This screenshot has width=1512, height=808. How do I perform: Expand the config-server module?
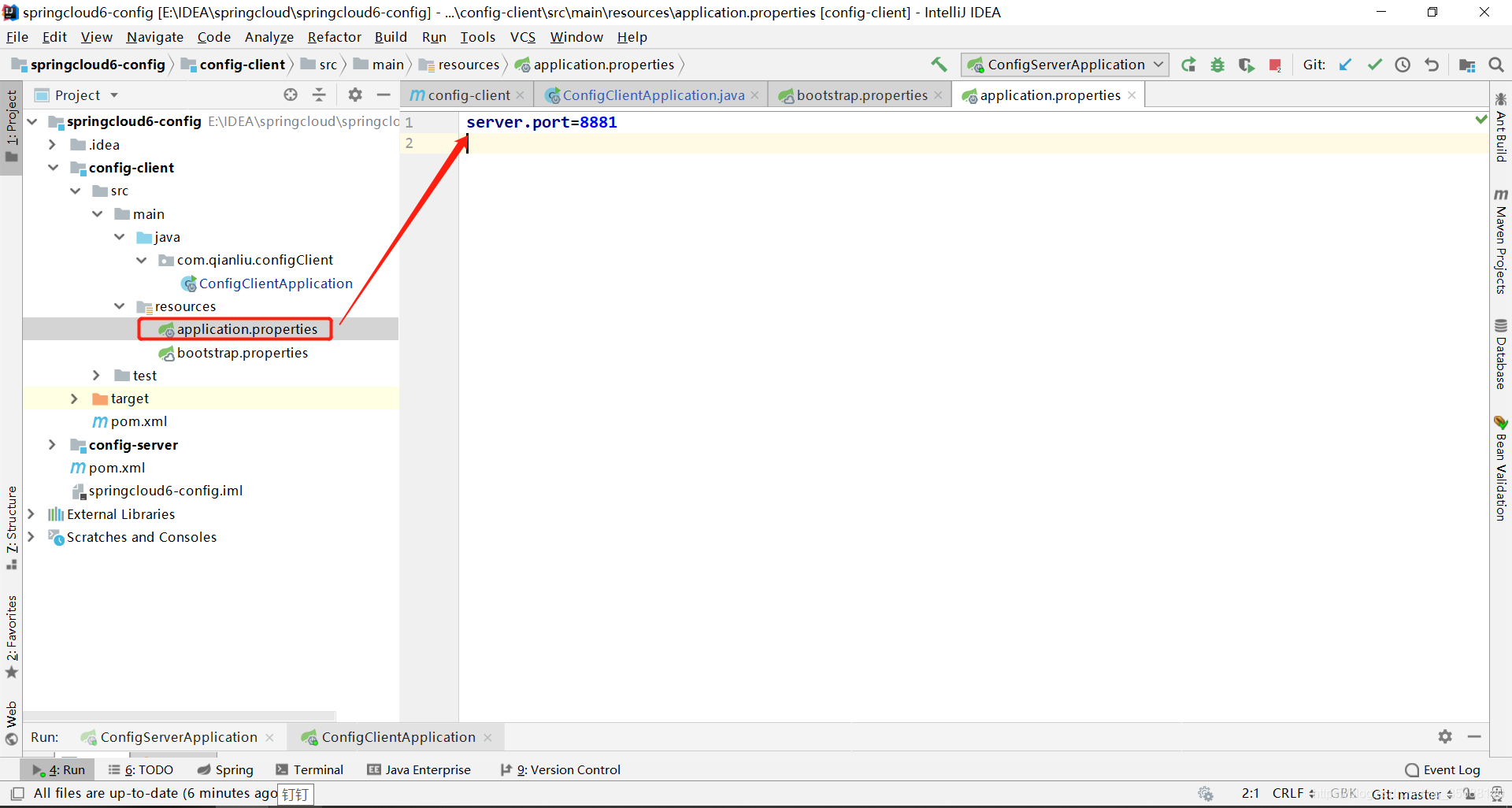coord(52,444)
